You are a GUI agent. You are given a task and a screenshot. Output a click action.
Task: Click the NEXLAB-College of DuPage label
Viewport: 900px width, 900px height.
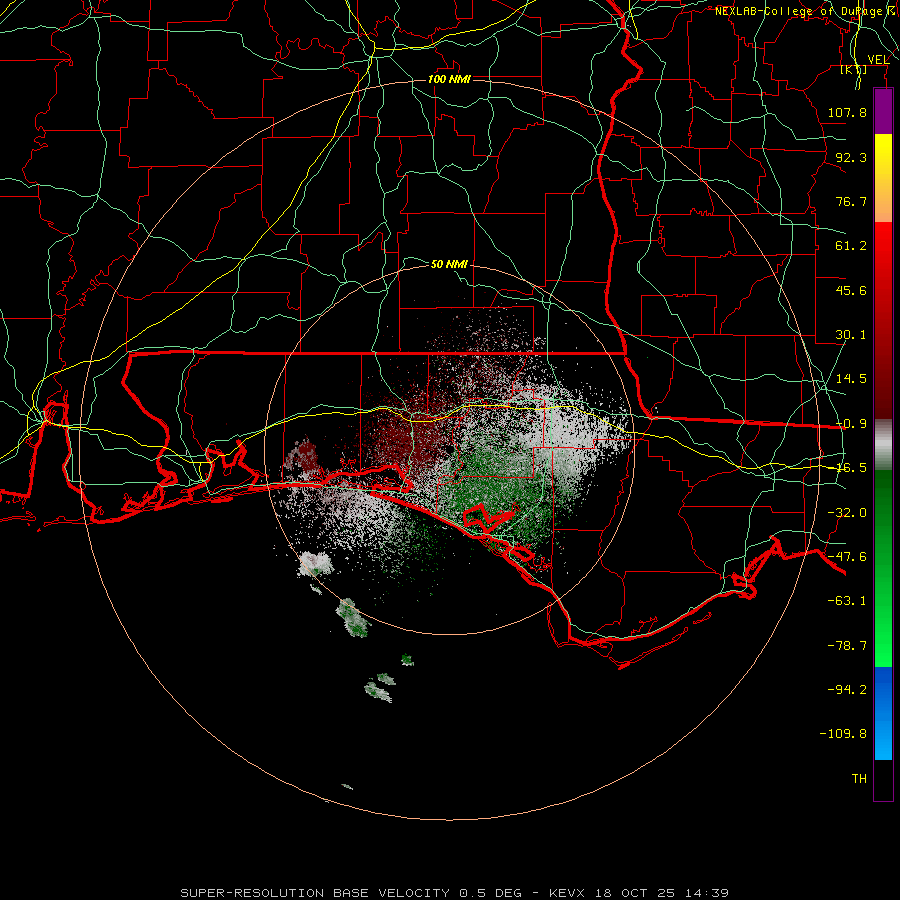803,11
